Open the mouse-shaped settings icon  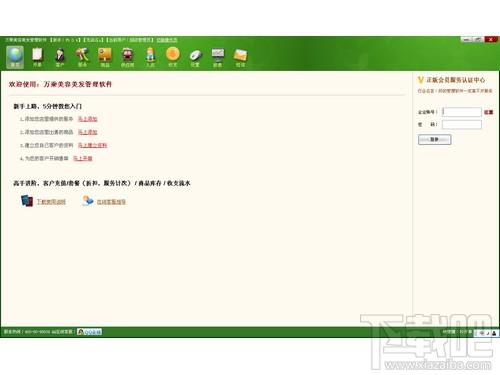click(195, 57)
